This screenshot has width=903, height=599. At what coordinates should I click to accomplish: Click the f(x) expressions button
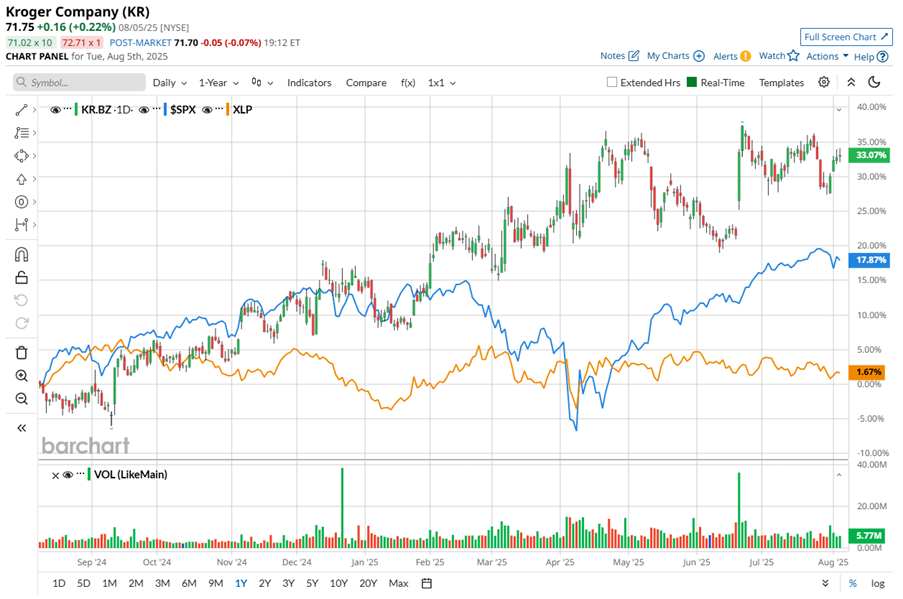408,82
